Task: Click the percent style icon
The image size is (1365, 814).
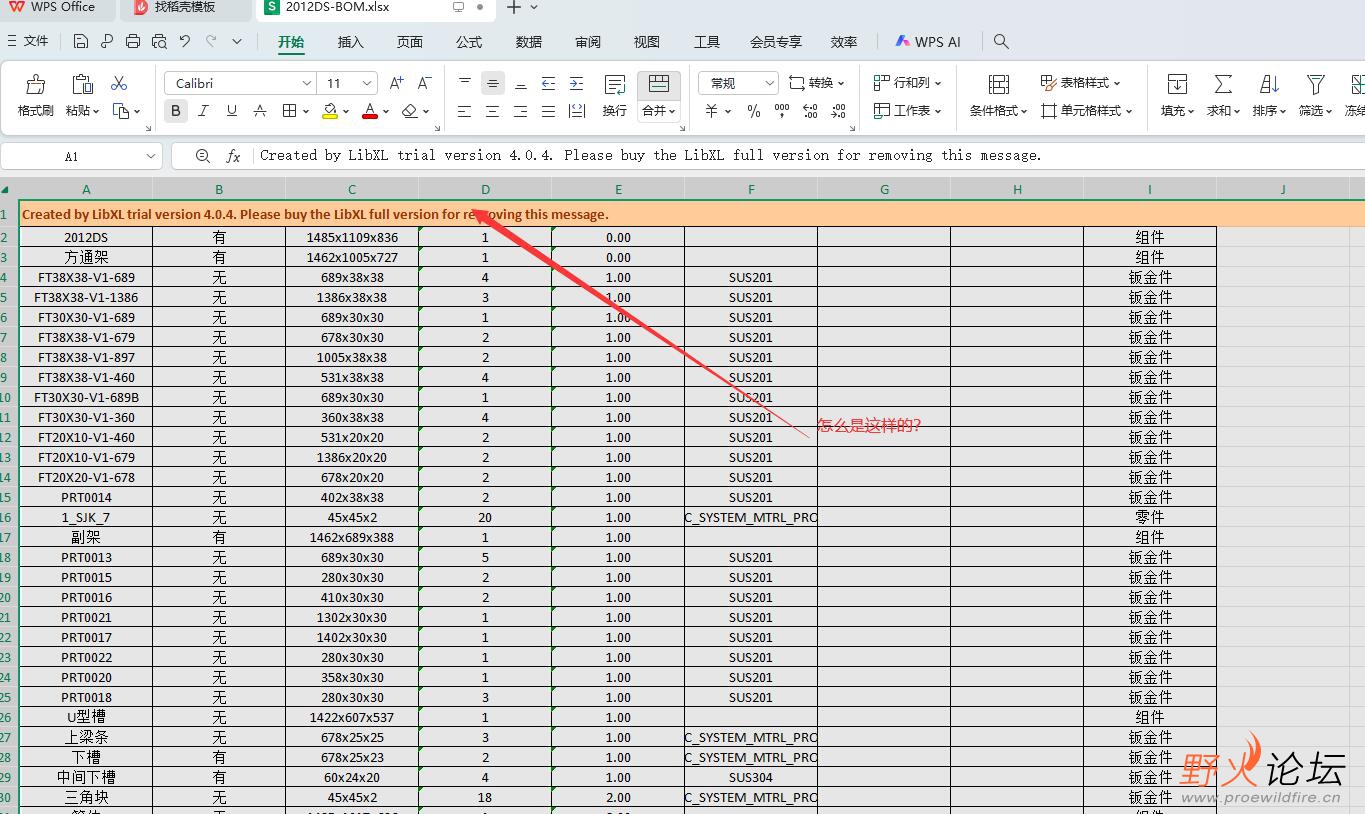Action: coord(754,111)
